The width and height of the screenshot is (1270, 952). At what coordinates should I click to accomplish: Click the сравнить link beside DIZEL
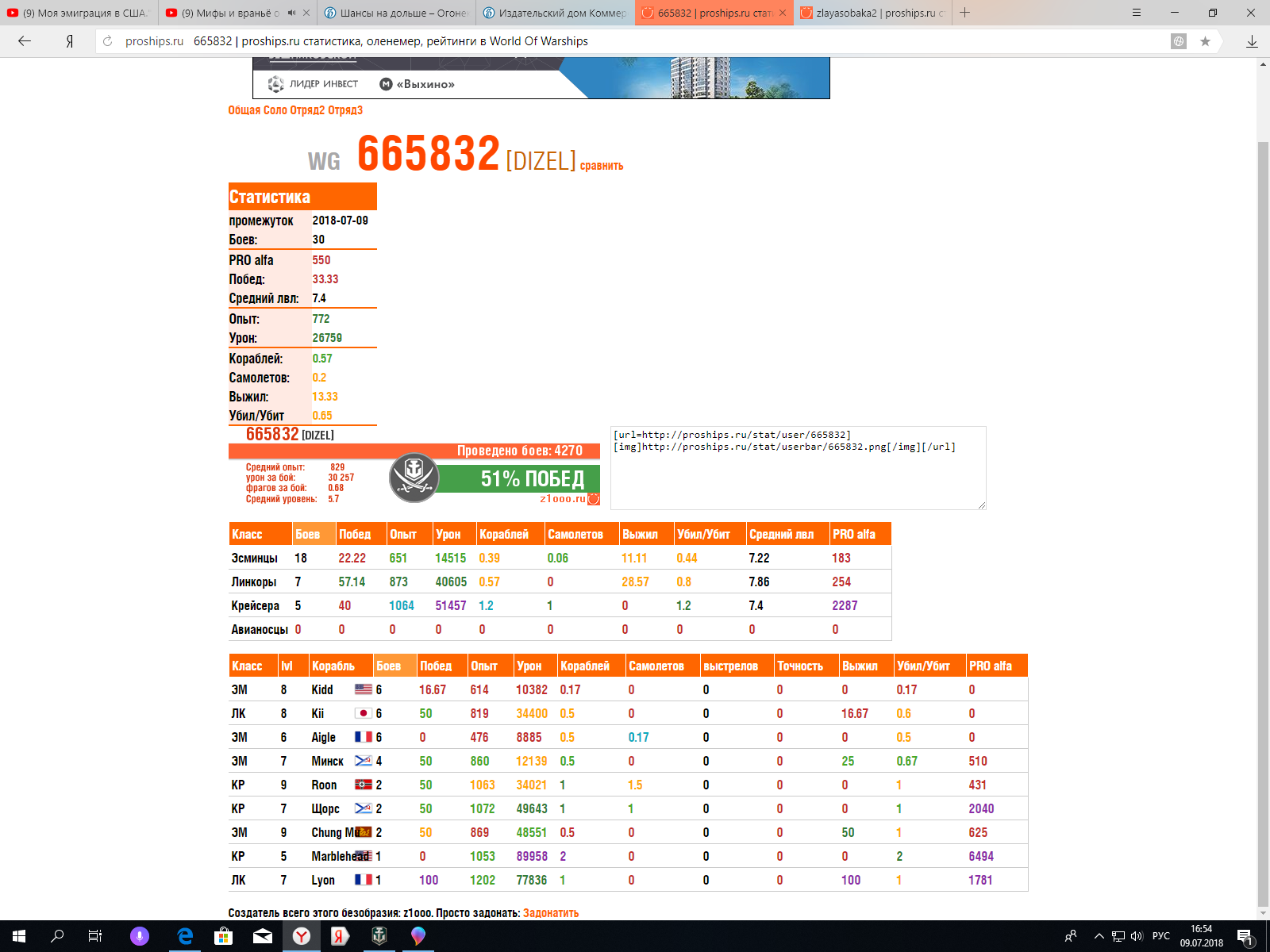tap(602, 166)
